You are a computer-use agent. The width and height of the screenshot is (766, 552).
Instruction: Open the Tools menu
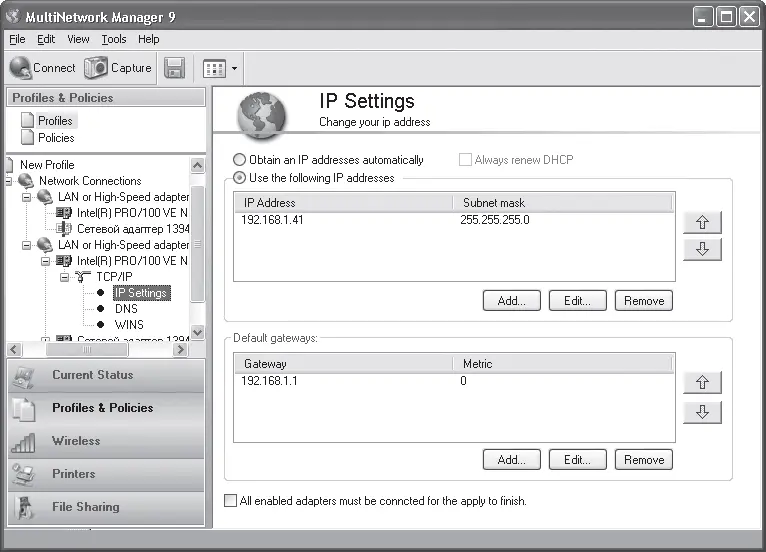pos(113,39)
